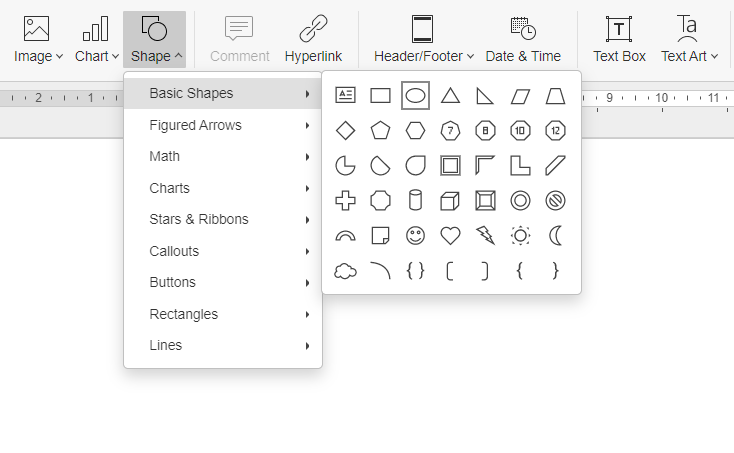Image resolution: width=734 pixels, height=453 pixels.
Task: Open the Header/Footer dropdown
Action: [x=424, y=39]
